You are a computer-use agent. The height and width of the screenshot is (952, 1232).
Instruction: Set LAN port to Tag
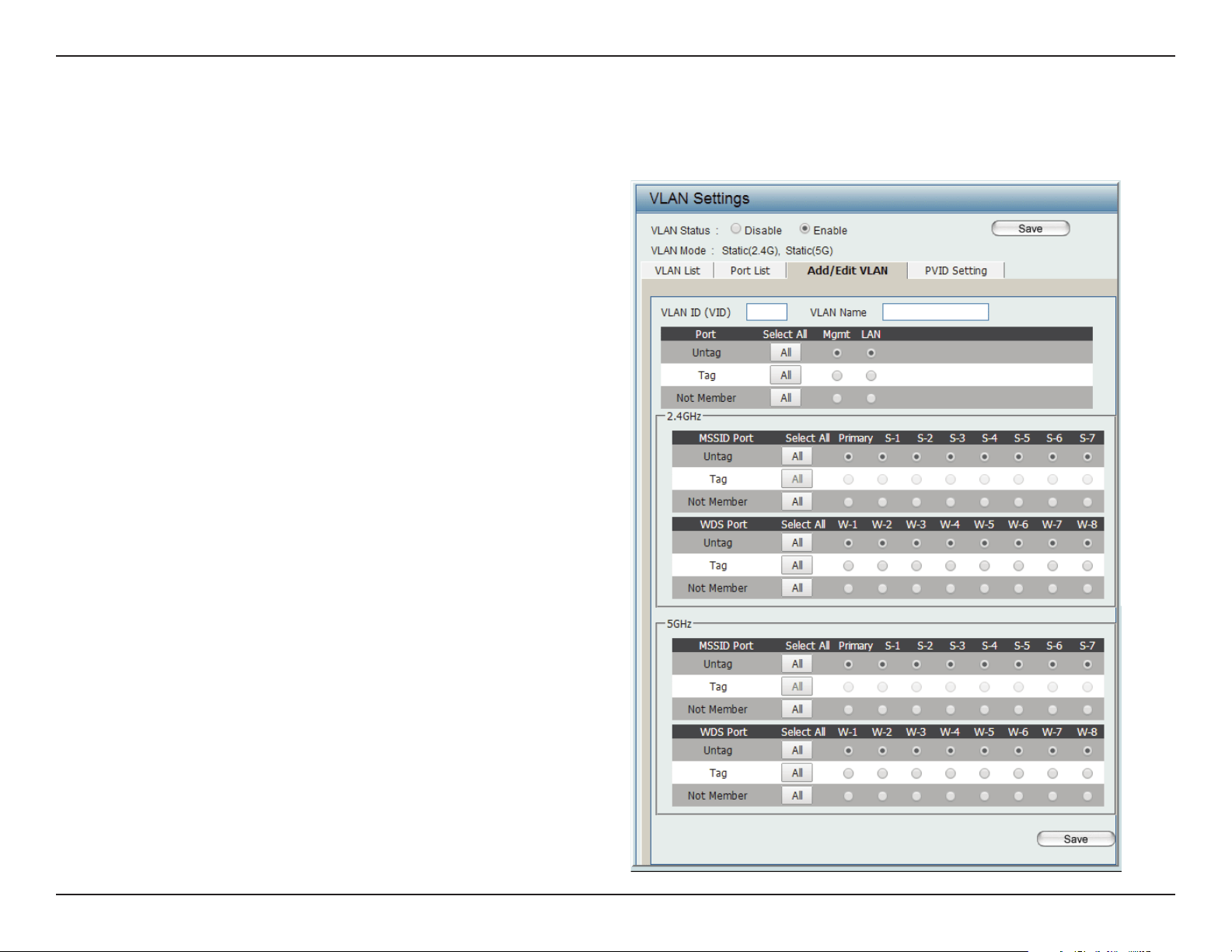pos(871,375)
